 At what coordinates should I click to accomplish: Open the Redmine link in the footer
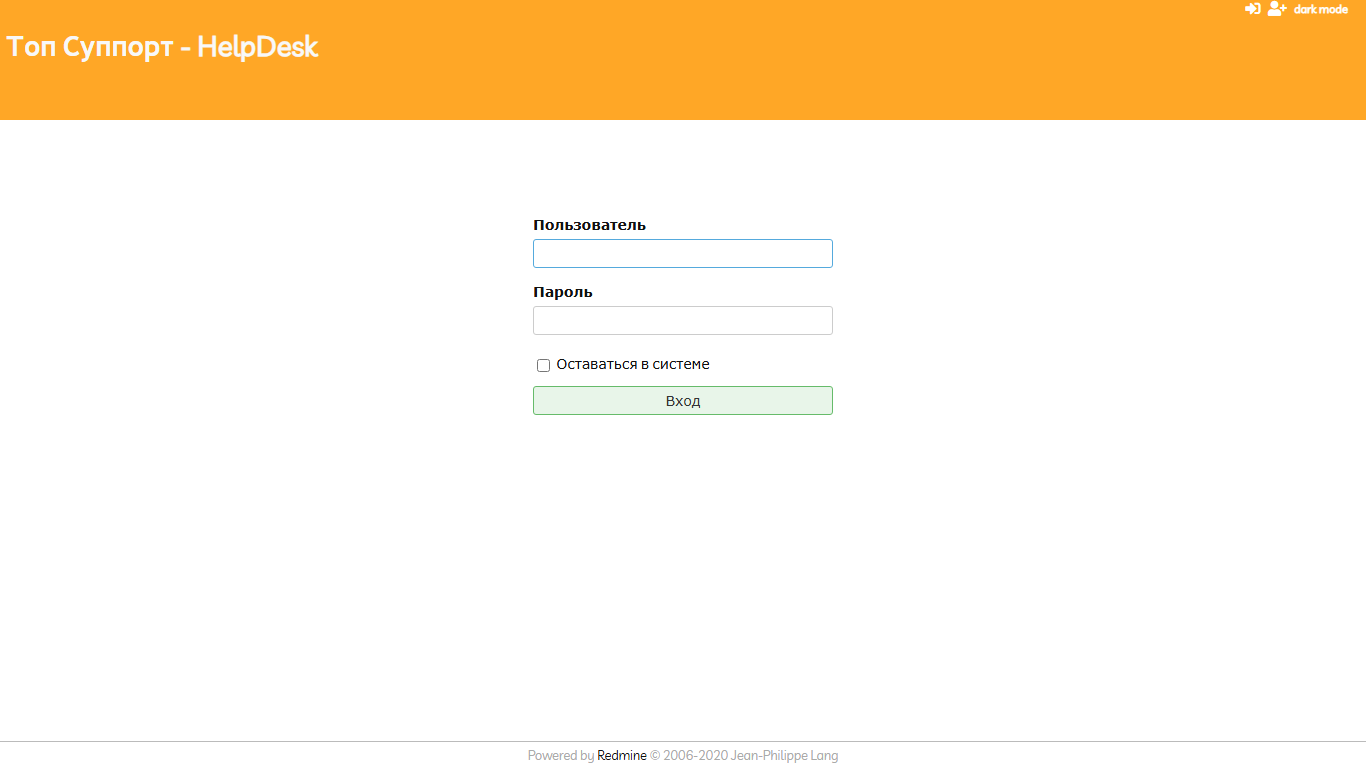coord(622,756)
